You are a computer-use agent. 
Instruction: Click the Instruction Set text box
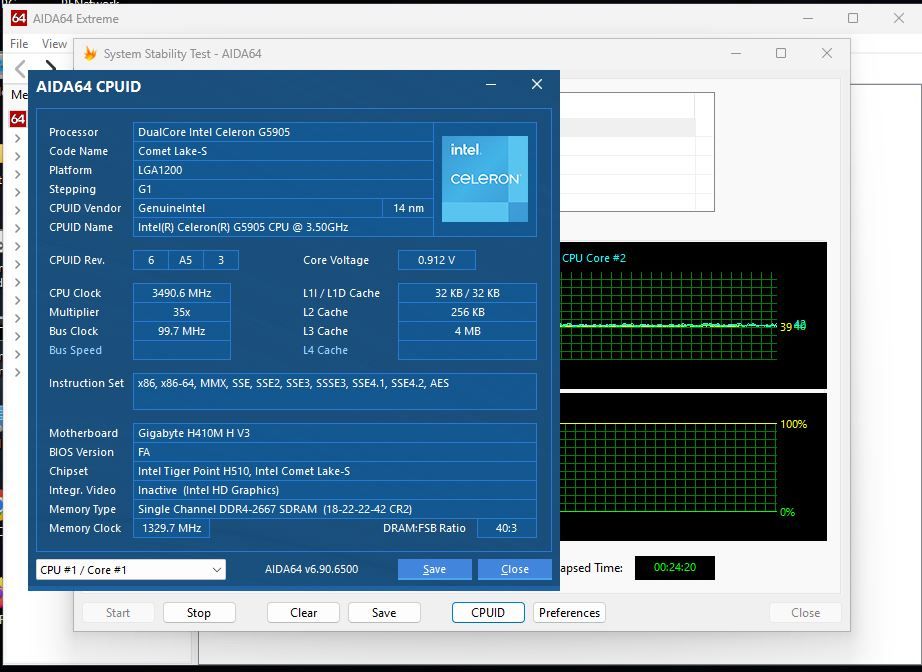(x=335, y=391)
